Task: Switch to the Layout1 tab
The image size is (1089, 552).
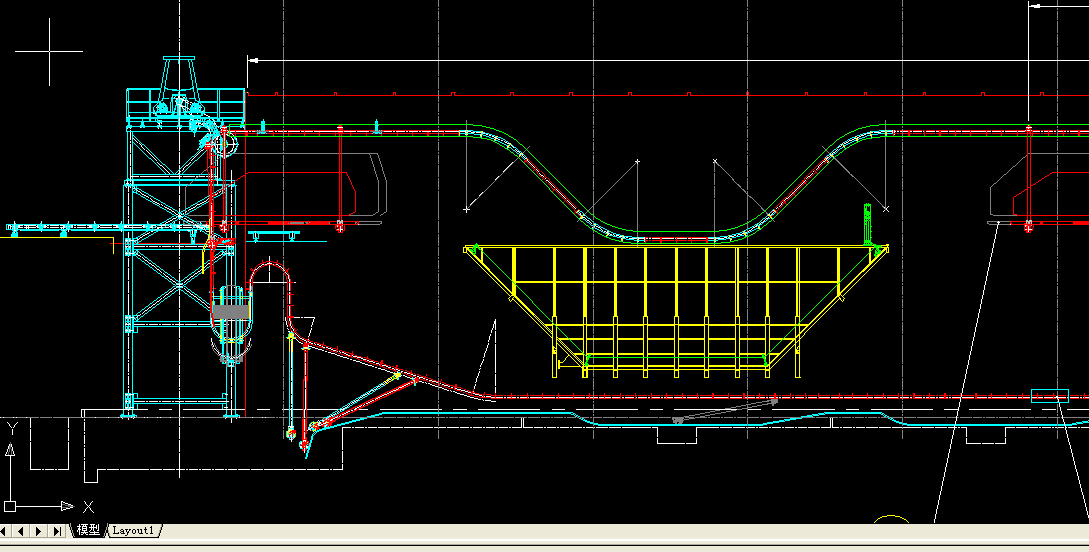Action: coord(133,530)
